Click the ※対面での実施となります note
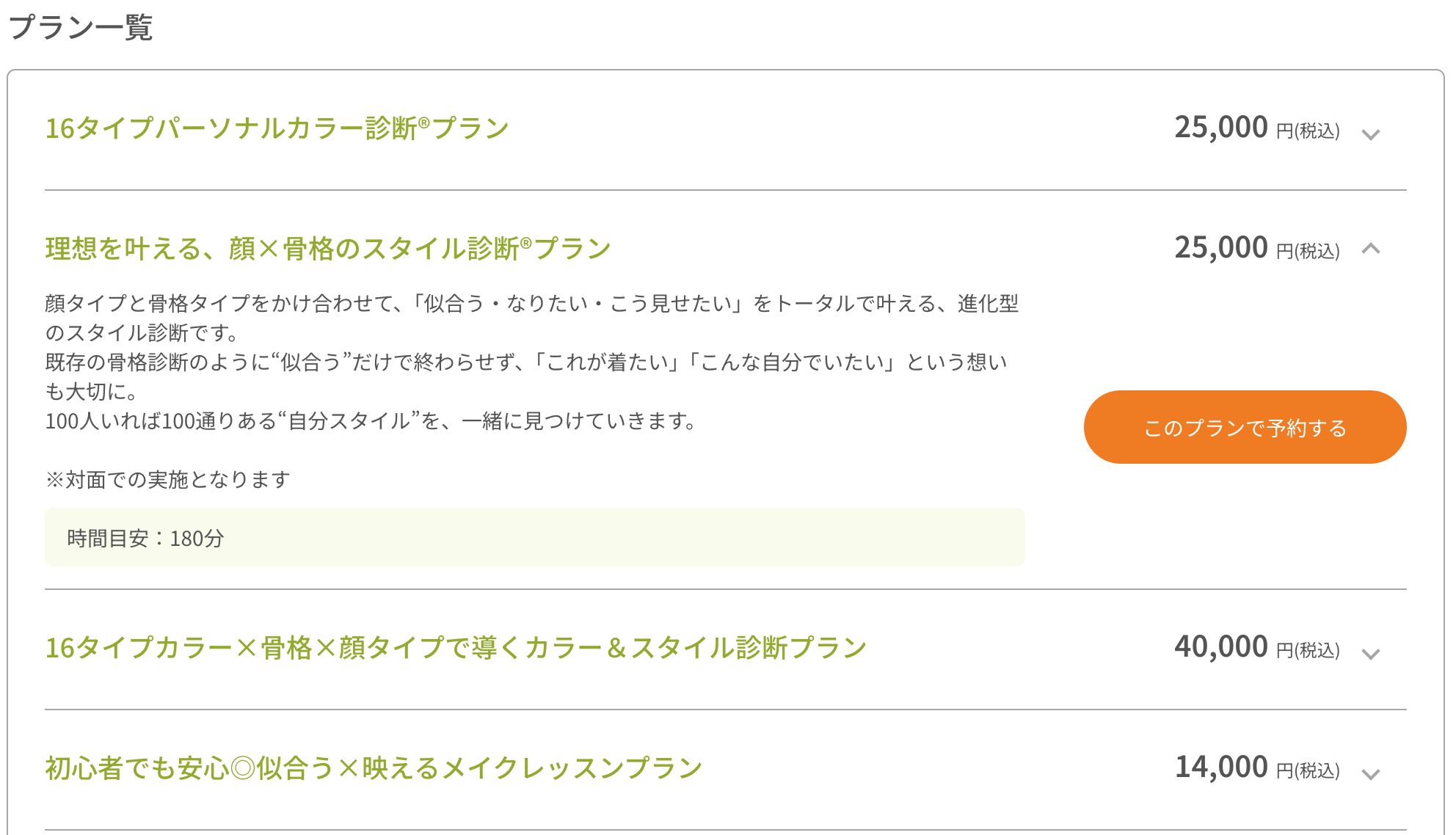The height and width of the screenshot is (835, 1456). [168, 480]
